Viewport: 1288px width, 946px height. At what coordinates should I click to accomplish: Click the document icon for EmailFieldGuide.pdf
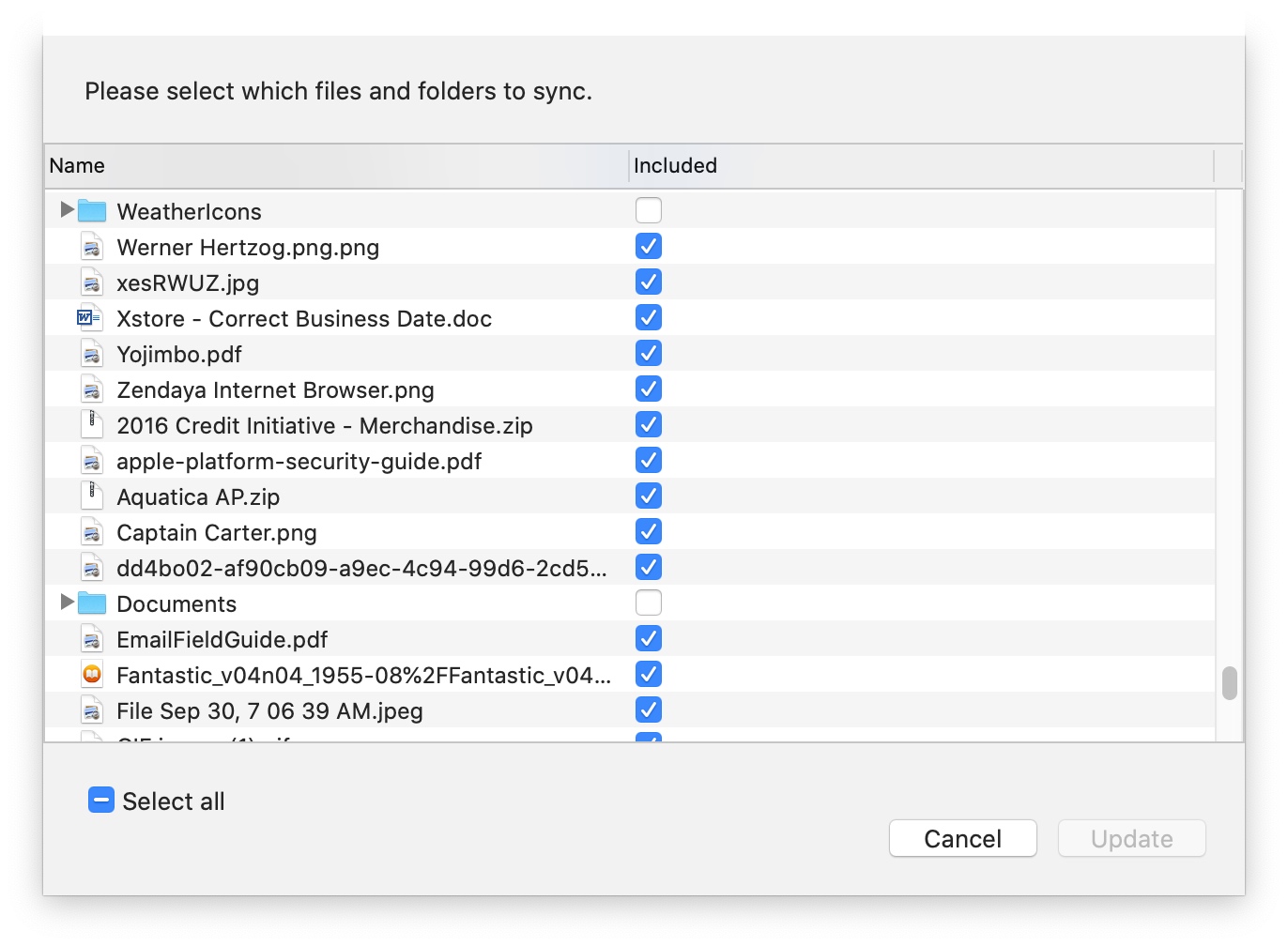point(91,638)
